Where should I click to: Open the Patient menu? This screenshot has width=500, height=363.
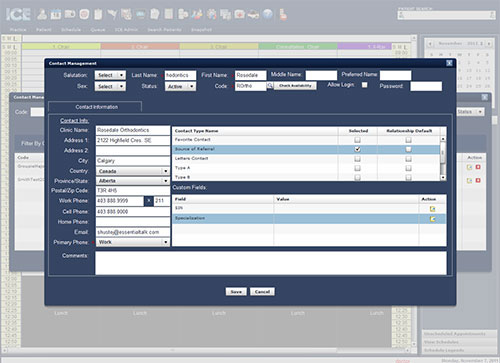44,29
